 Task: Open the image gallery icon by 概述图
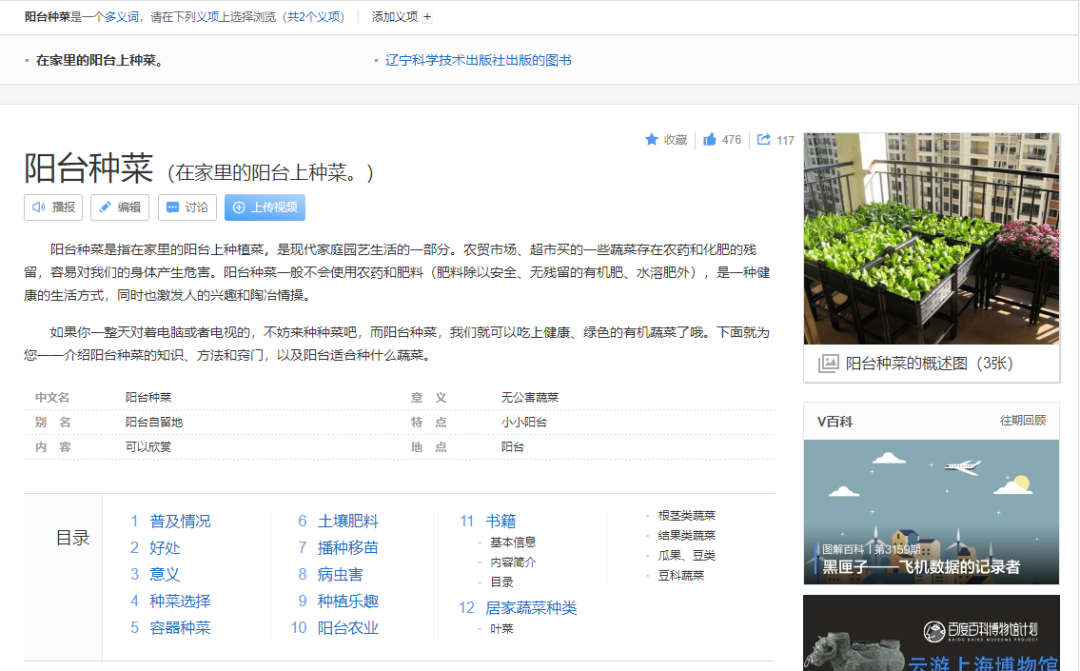pos(828,363)
